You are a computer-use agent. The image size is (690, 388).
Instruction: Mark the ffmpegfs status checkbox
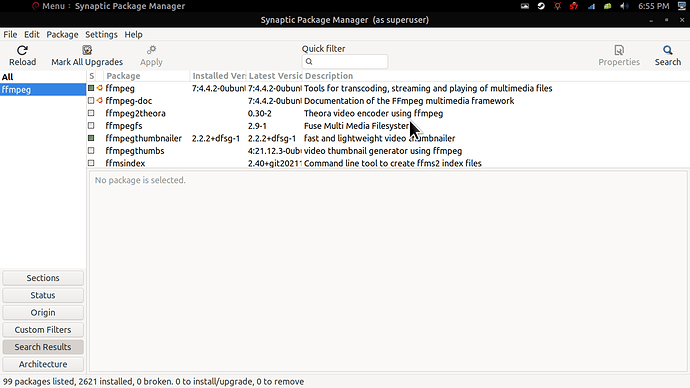click(91, 126)
